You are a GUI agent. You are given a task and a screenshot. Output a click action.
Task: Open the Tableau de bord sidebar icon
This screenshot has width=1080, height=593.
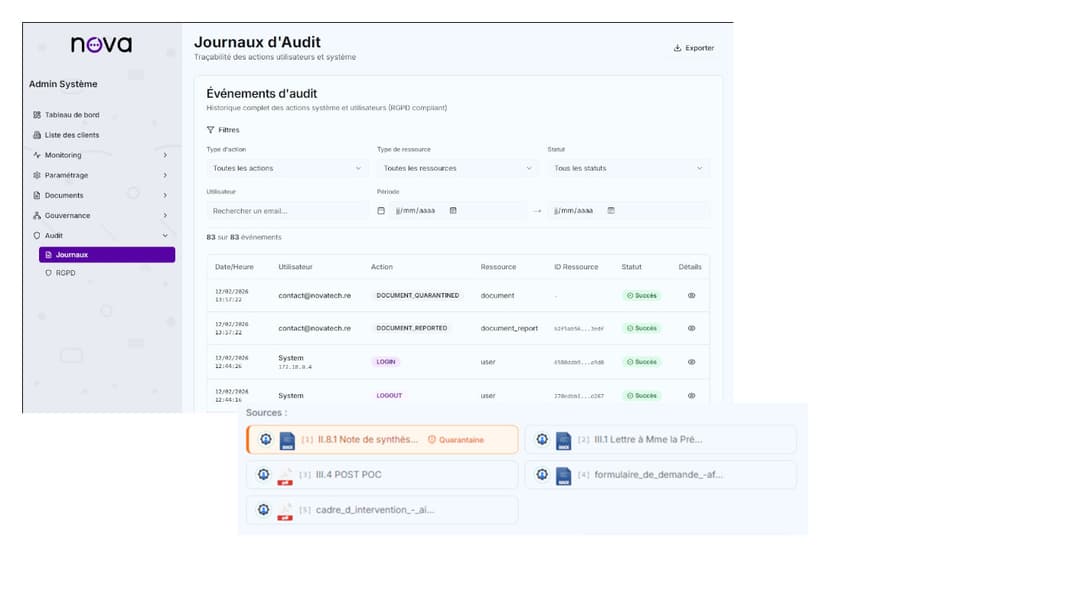36,114
